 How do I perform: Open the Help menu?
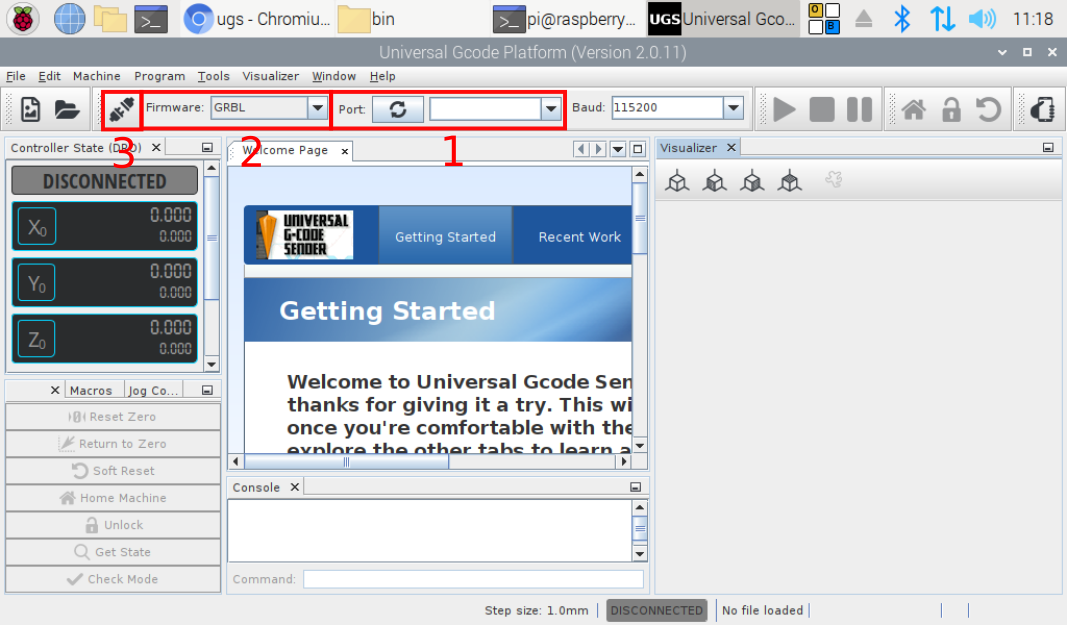tap(382, 76)
